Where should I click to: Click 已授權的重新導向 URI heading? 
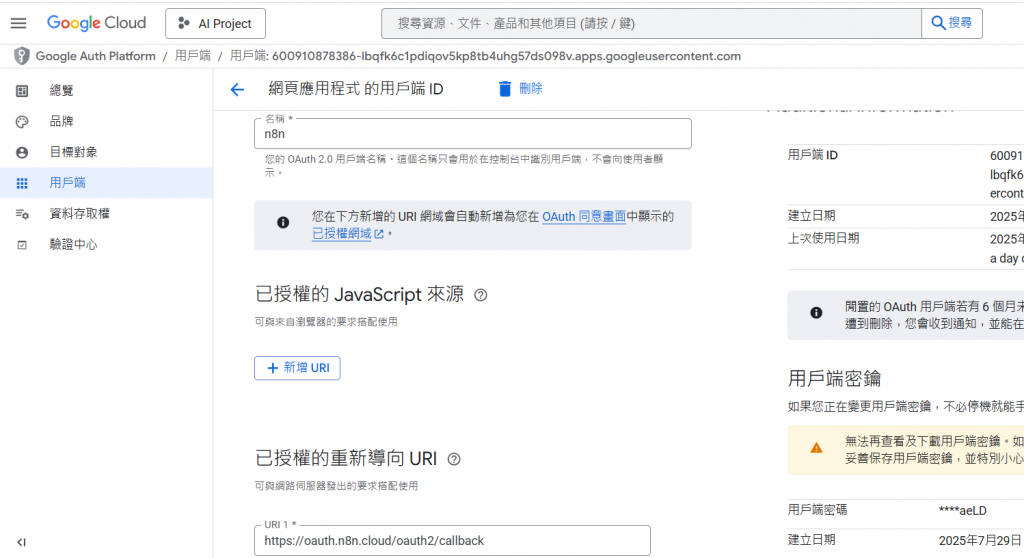pos(346,459)
